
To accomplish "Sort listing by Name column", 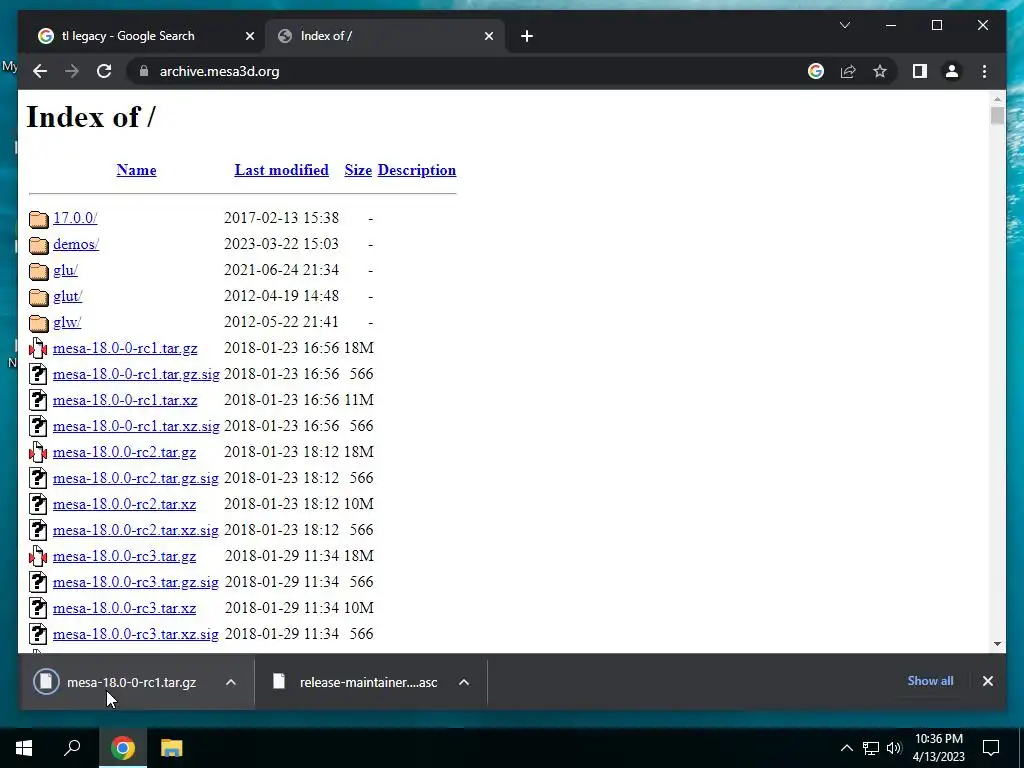I will [x=136, y=170].
